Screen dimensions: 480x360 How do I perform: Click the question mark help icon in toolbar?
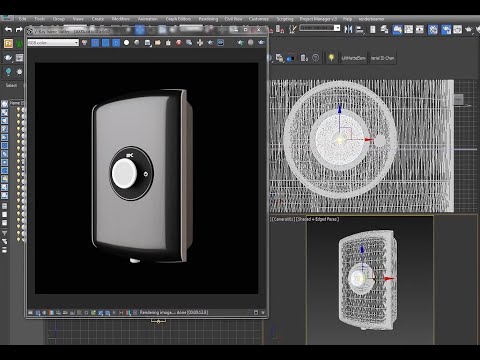click(316, 58)
